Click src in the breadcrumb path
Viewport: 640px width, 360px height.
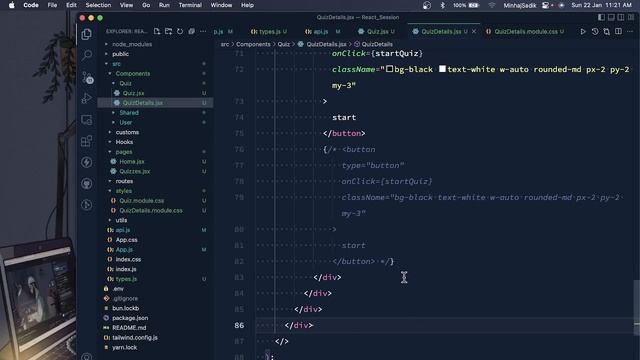(225, 44)
